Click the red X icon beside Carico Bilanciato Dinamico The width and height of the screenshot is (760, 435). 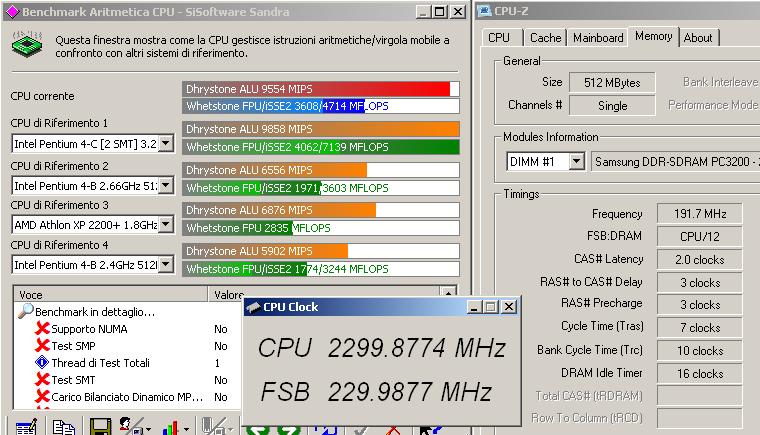[42, 397]
